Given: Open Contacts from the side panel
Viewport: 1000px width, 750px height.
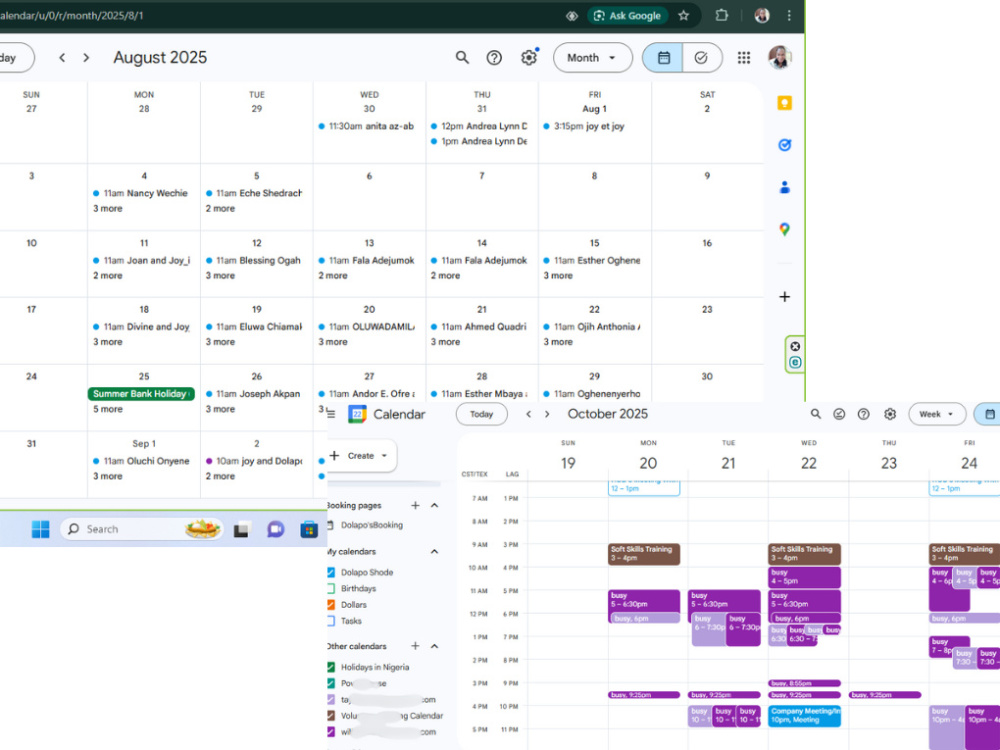Looking at the screenshot, I should click(784, 187).
